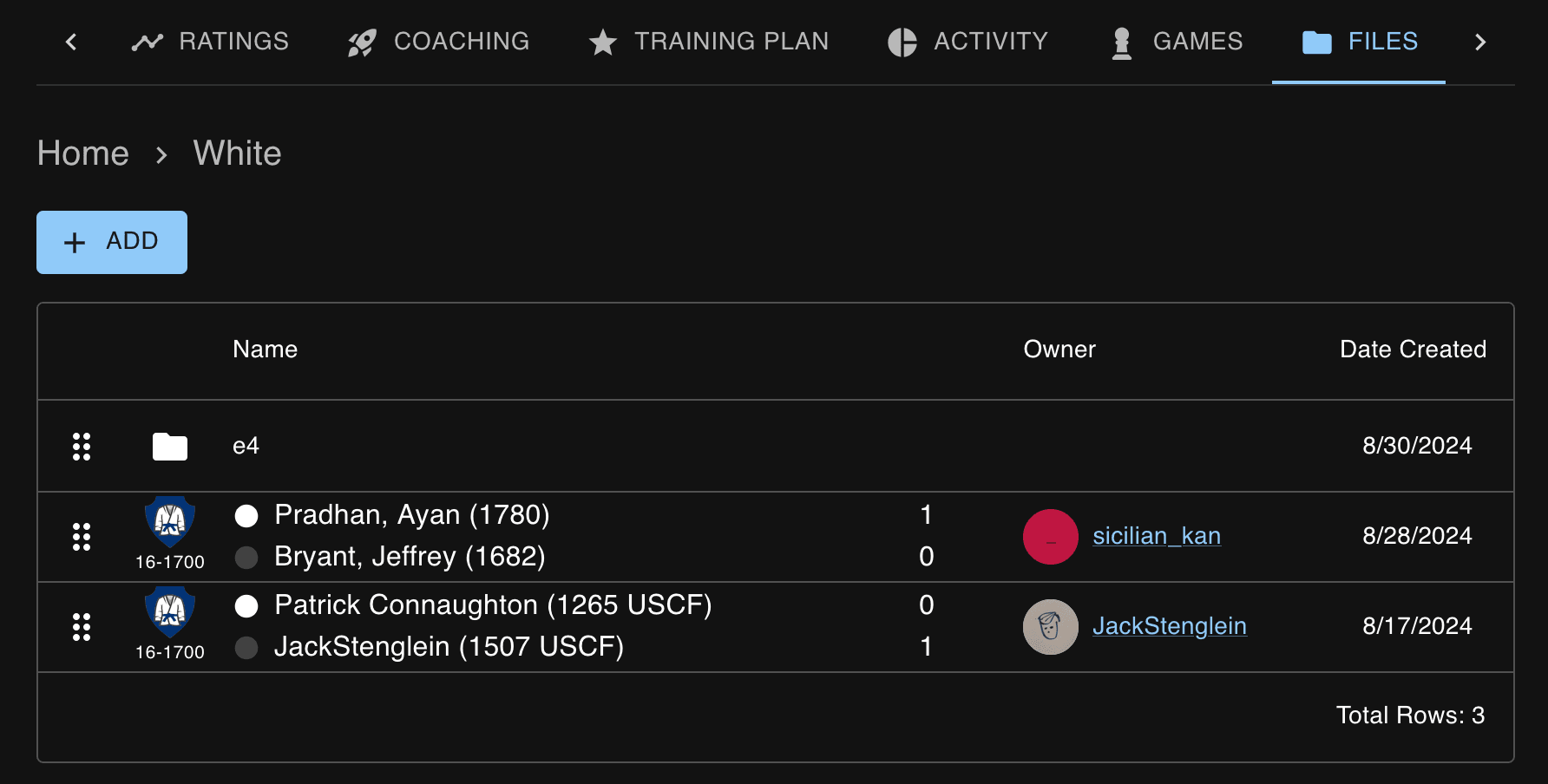Open the sicilian_kan owner link

tap(1156, 536)
